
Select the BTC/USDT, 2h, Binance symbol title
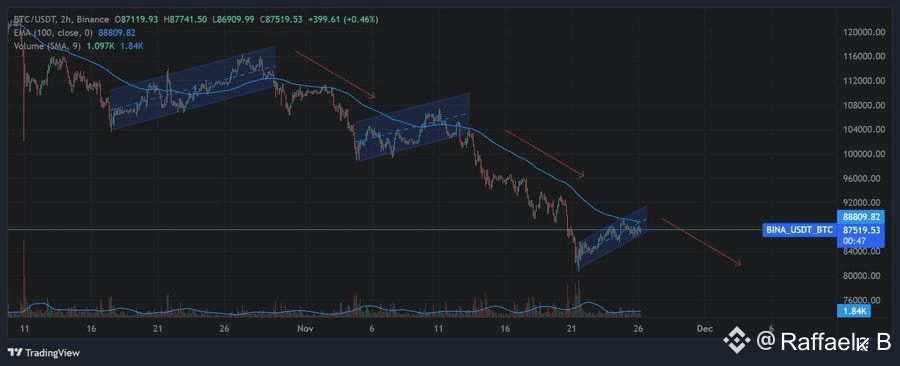pos(61,20)
